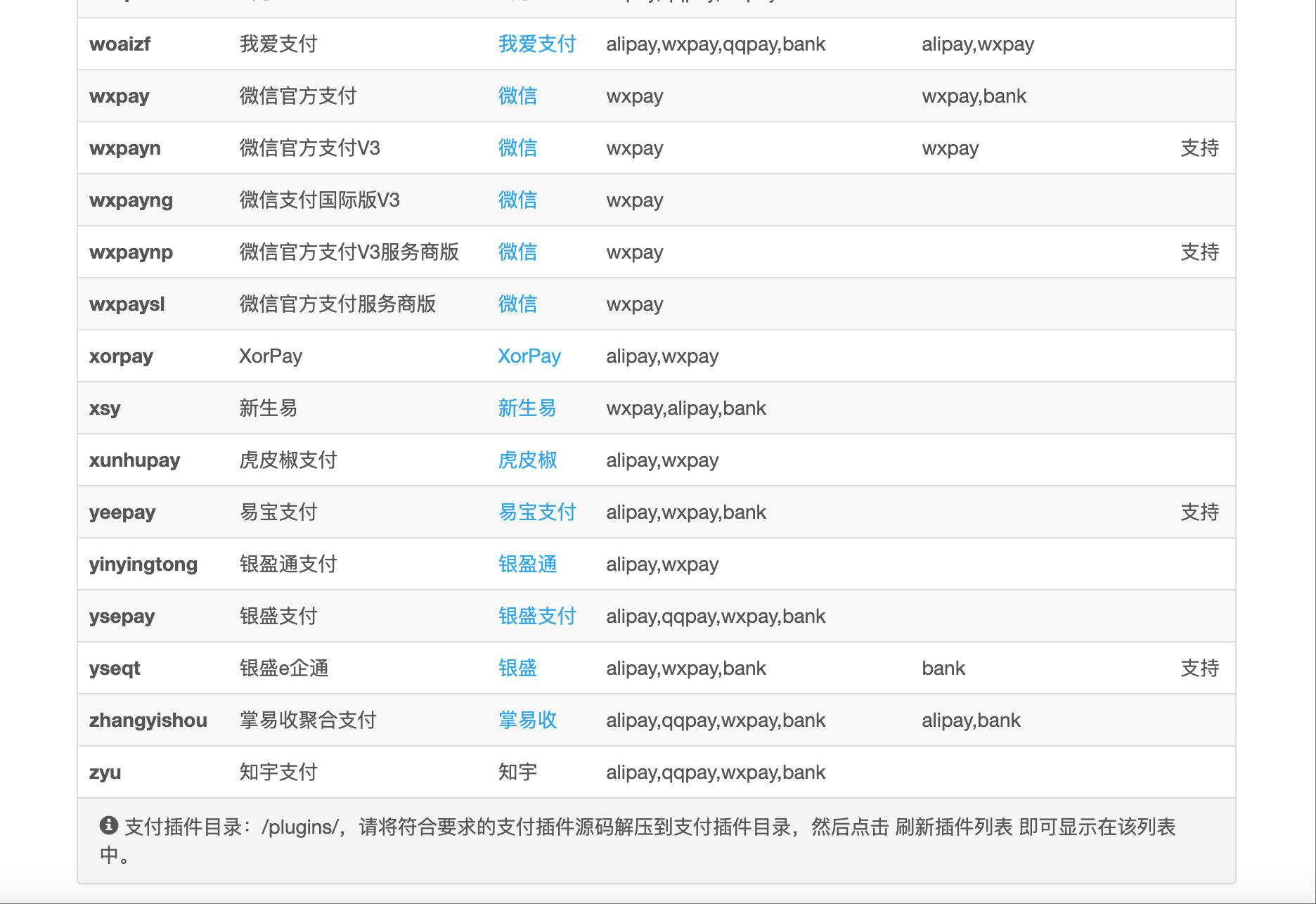Click the yinyingtong plugin name
The height and width of the screenshot is (904, 1316).
[x=143, y=564]
